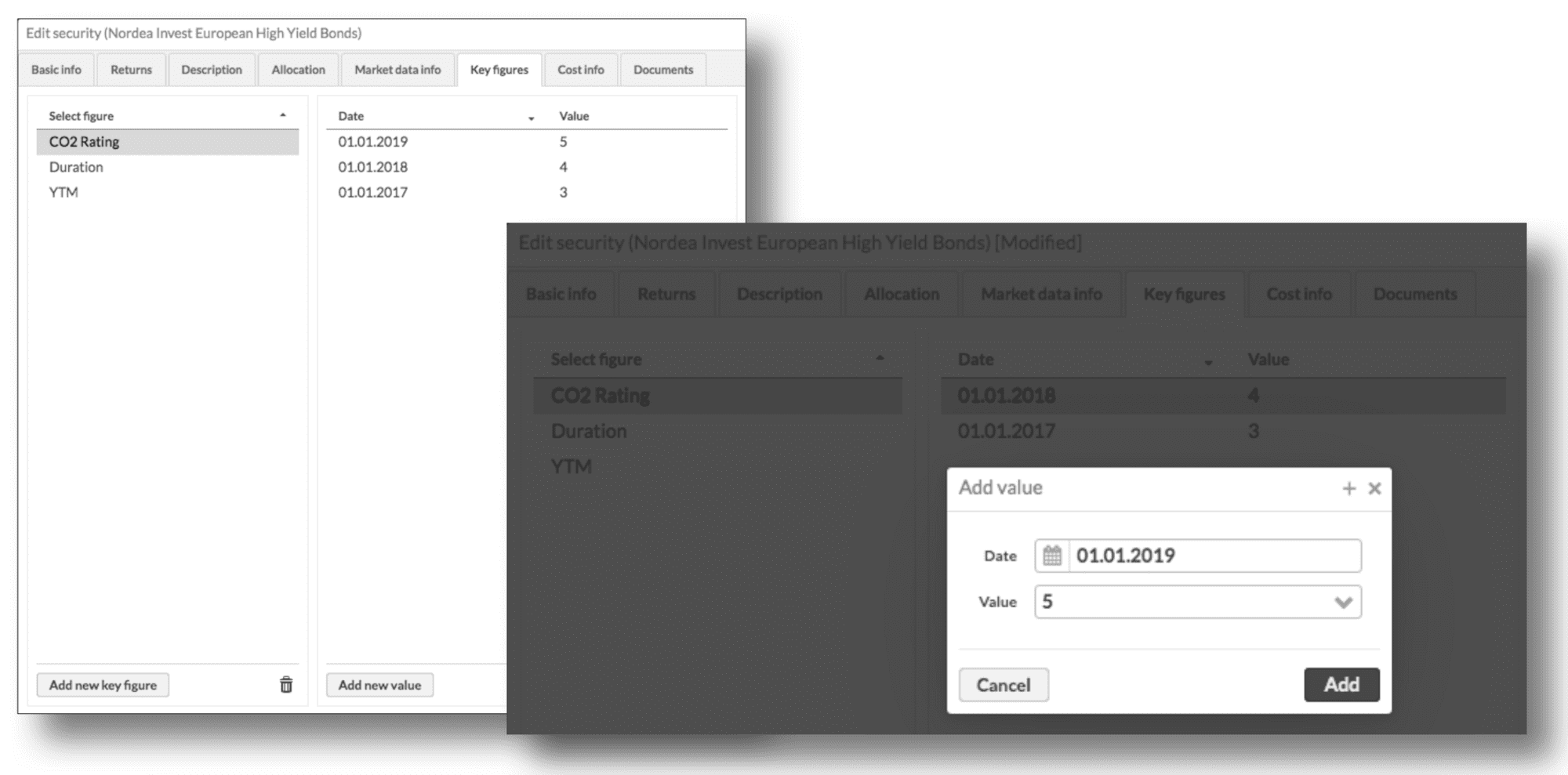Select Duration in the dimmed window
The width and height of the screenshot is (1568, 775).
coord(717,431)
